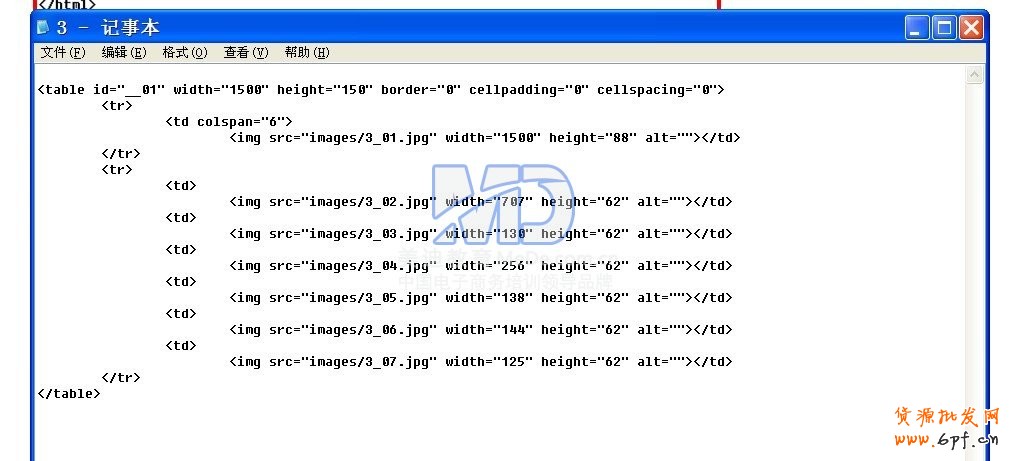This screenshot has width=1009, height=461.
Task: Minimize the Notepad window
Action: point(917,28)
